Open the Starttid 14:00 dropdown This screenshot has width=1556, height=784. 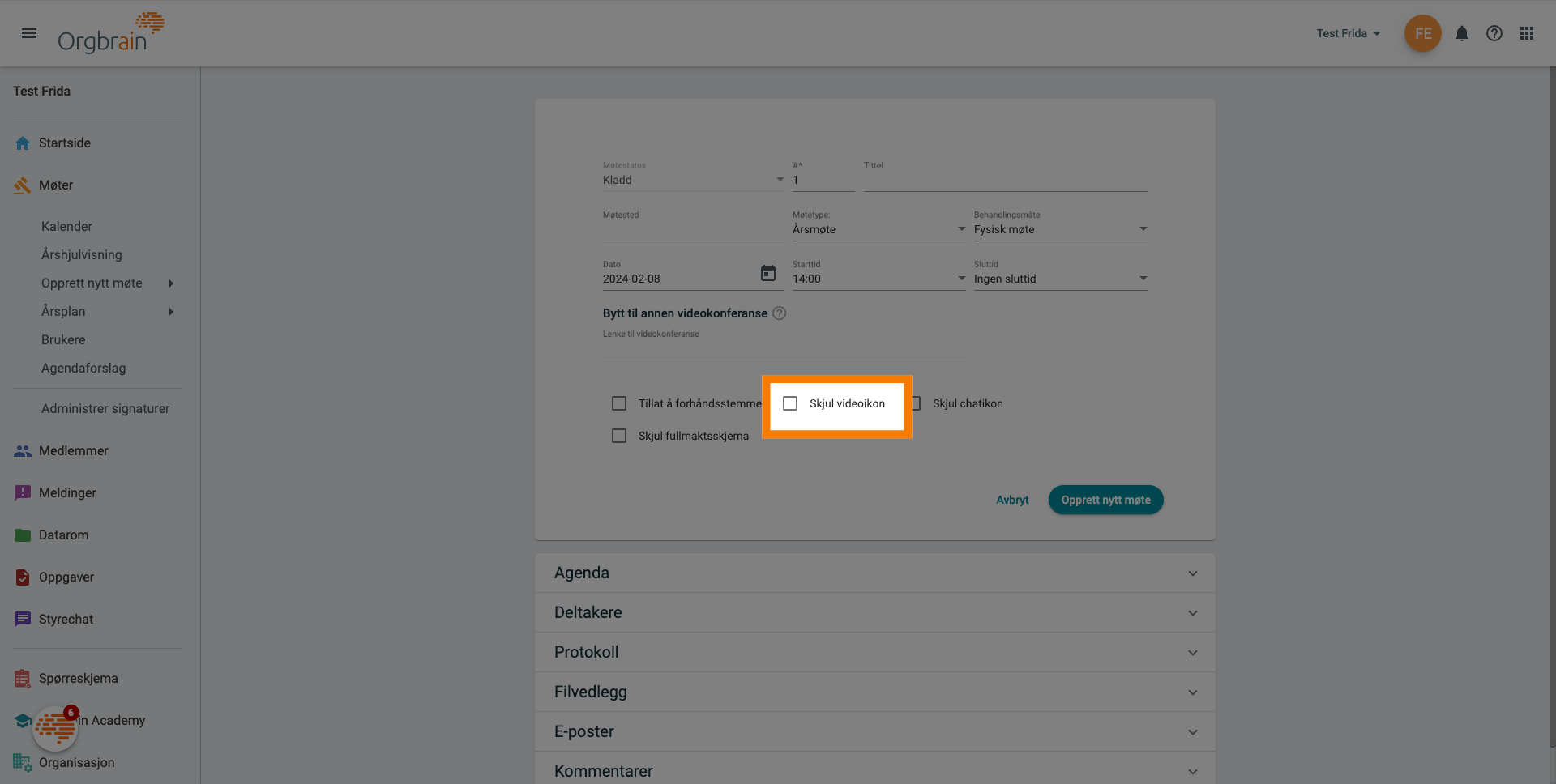pos(878,279)
